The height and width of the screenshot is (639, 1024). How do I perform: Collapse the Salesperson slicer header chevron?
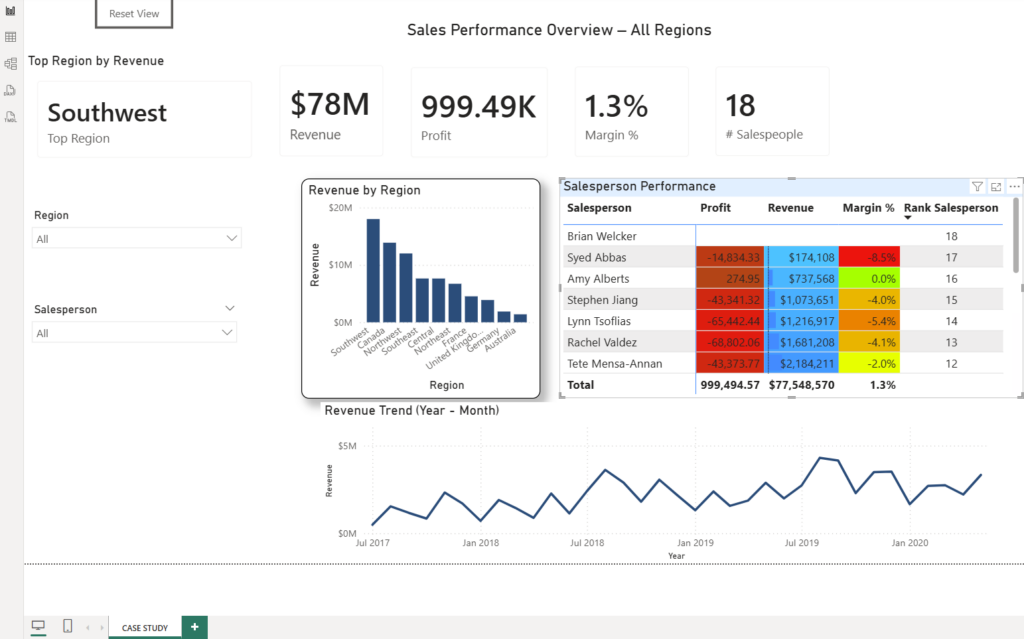click(x=230, y=308)
